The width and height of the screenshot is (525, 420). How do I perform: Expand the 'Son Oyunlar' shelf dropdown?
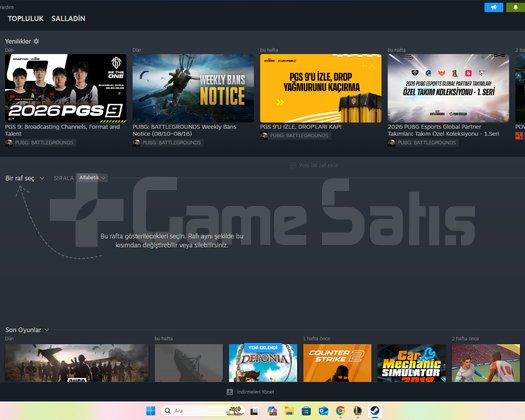click(x=27, y=330)
